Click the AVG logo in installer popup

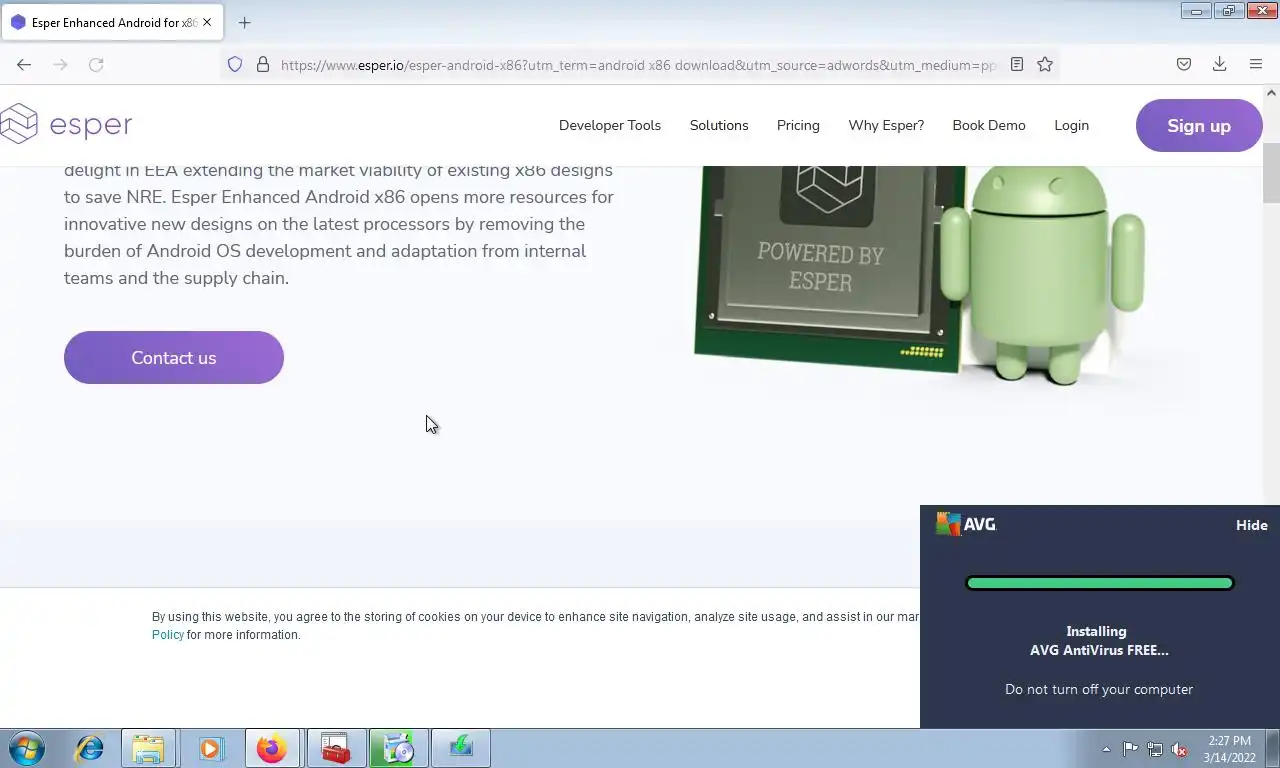[x=966, y=524]
